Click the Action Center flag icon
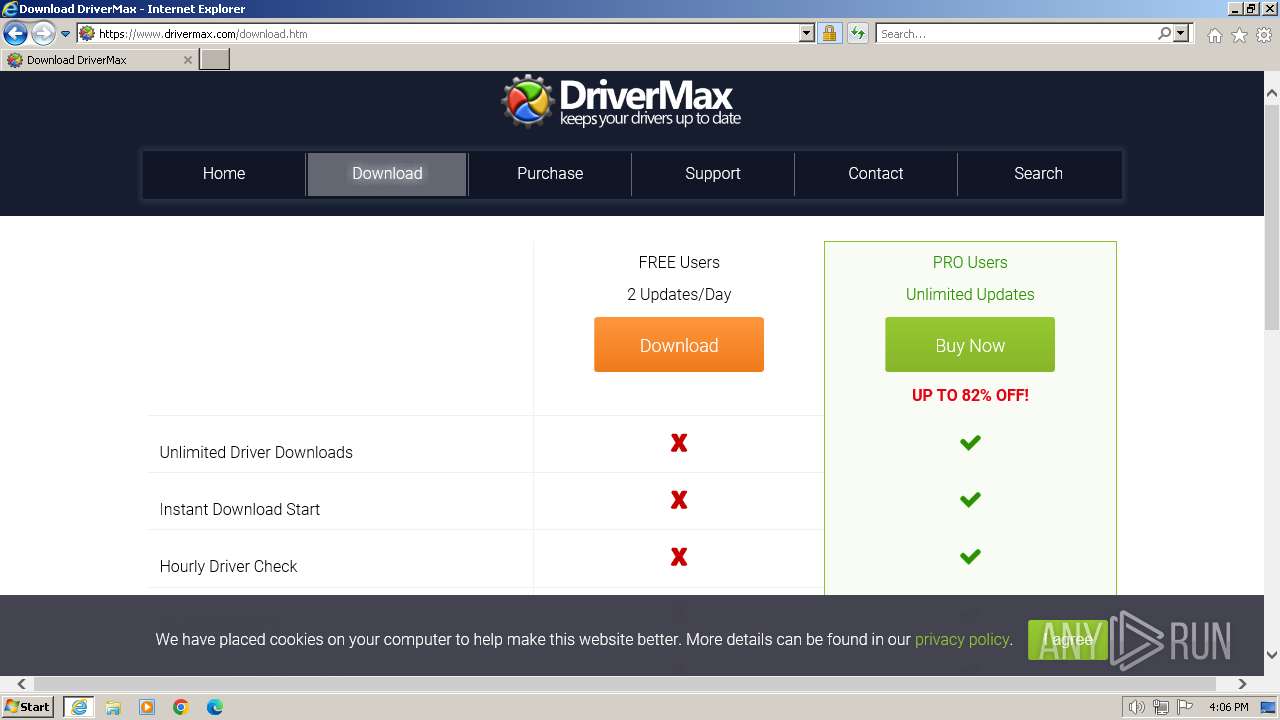Image resolution: width=1280 pixels, height=720 pixels. [x=1186, y=707]
